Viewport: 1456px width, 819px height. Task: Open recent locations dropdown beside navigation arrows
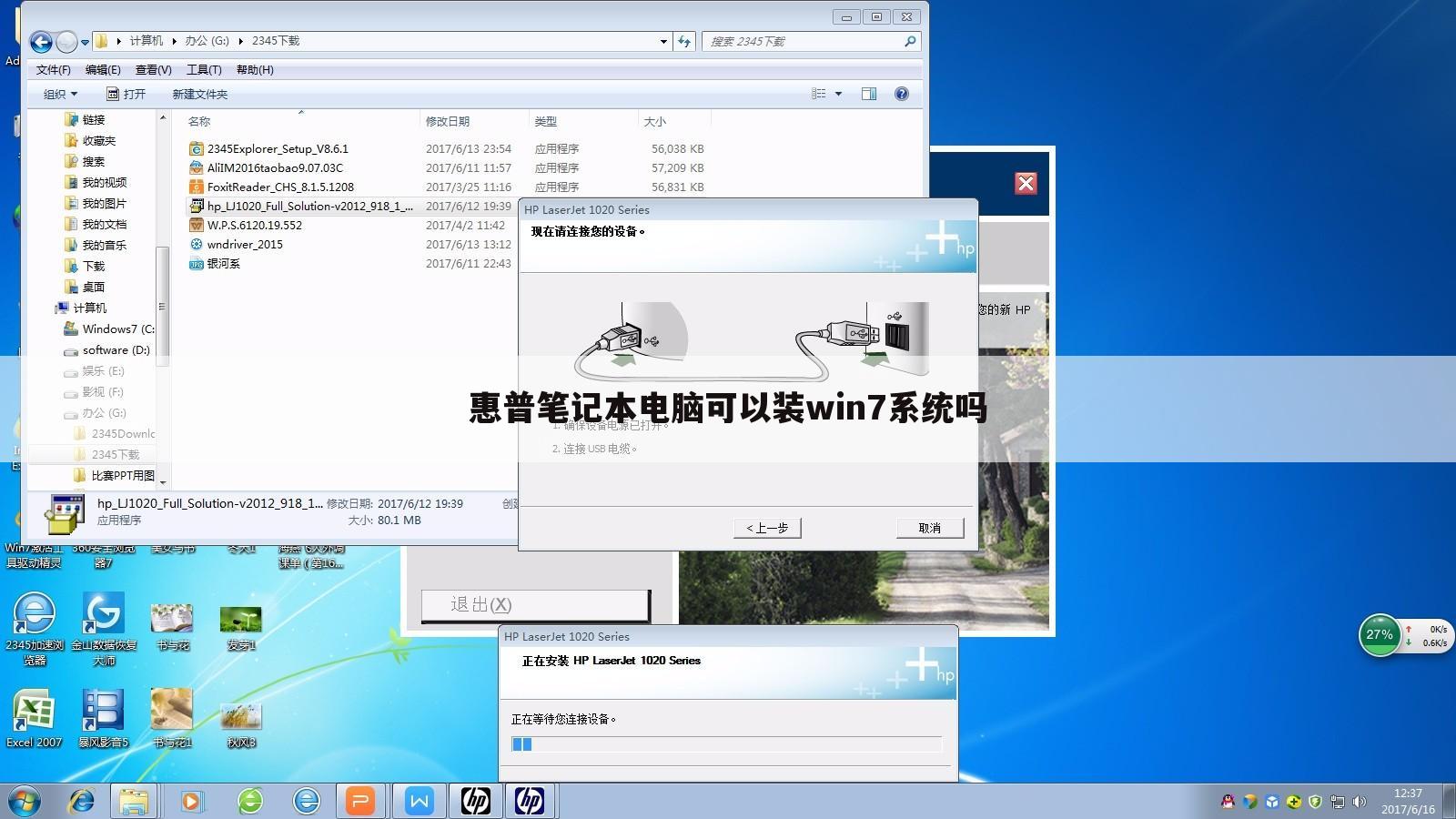coord(85,43)
